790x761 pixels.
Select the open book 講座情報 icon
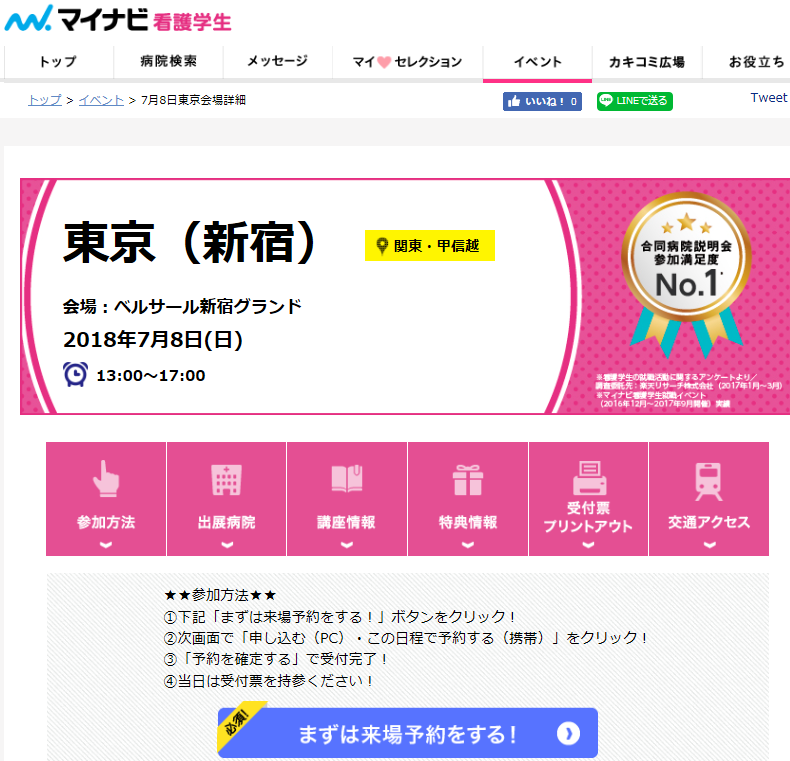[347, 479]
